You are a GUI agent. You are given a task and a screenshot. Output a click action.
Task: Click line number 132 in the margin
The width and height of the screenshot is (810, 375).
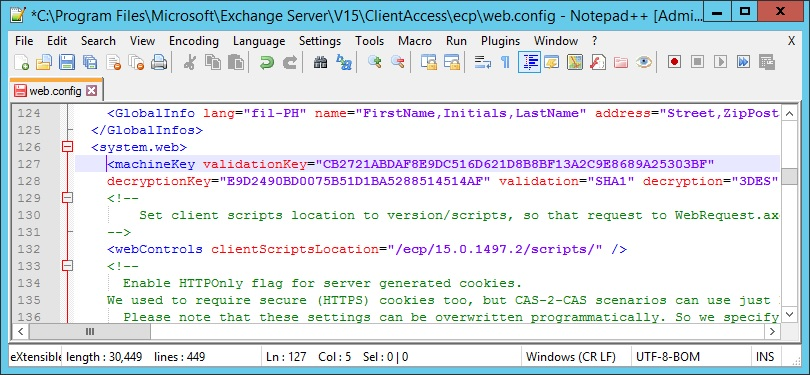tap(29, 249)
